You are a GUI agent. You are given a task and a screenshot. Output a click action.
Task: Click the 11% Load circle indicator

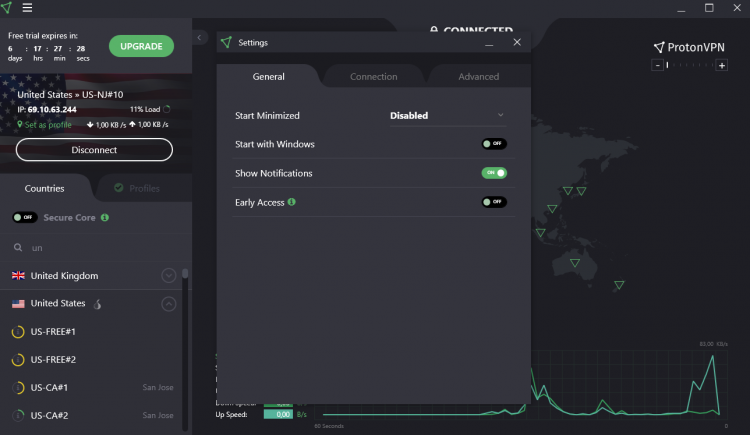point(166,109)
